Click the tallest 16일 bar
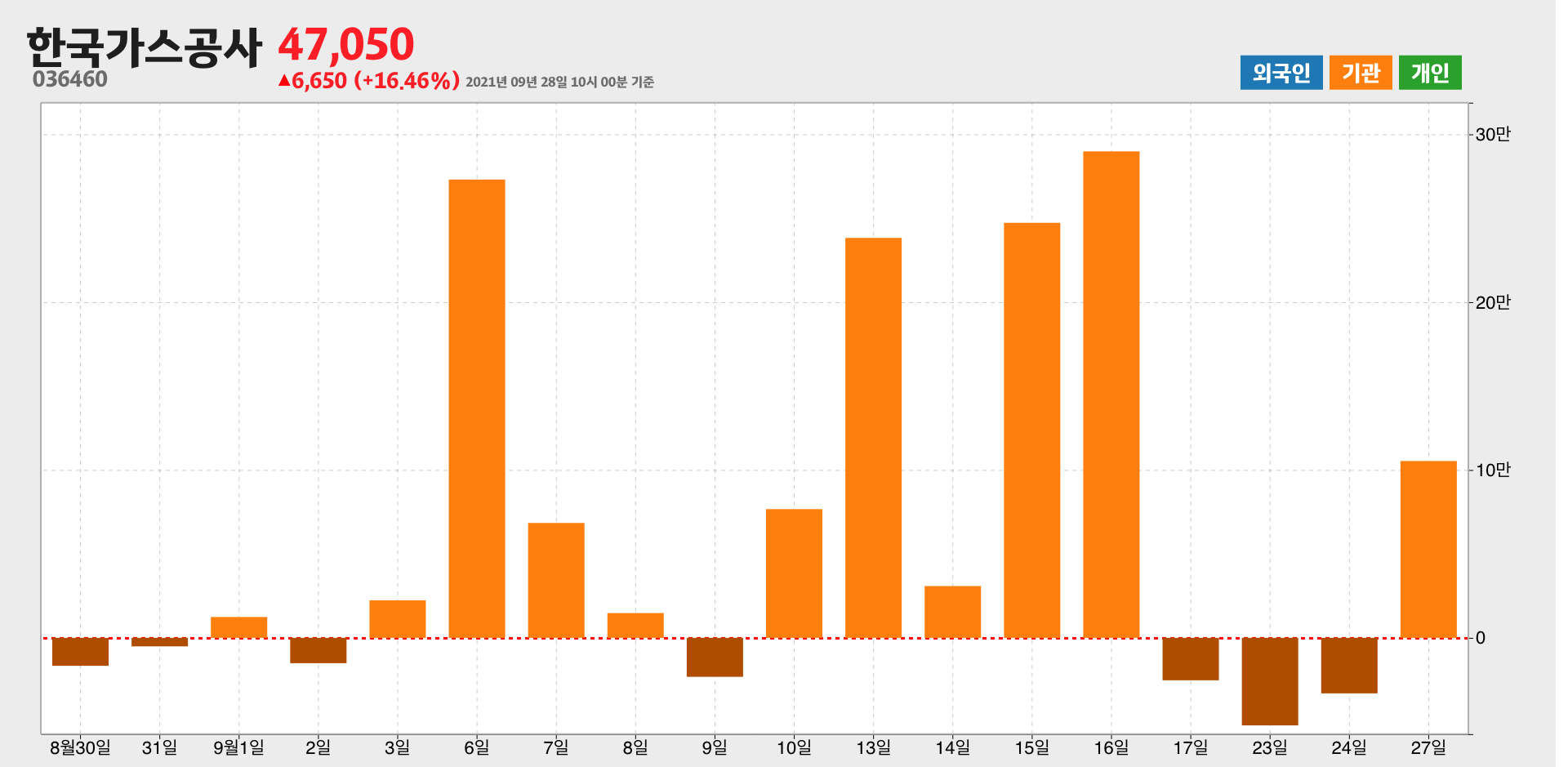This screenshot has height=767, width=1568. click(x=1111, y=395)
